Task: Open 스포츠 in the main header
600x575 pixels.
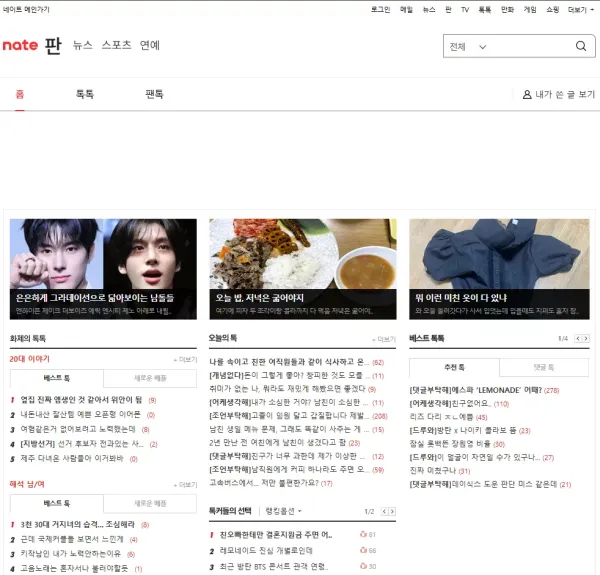Action: pos(116,45)
